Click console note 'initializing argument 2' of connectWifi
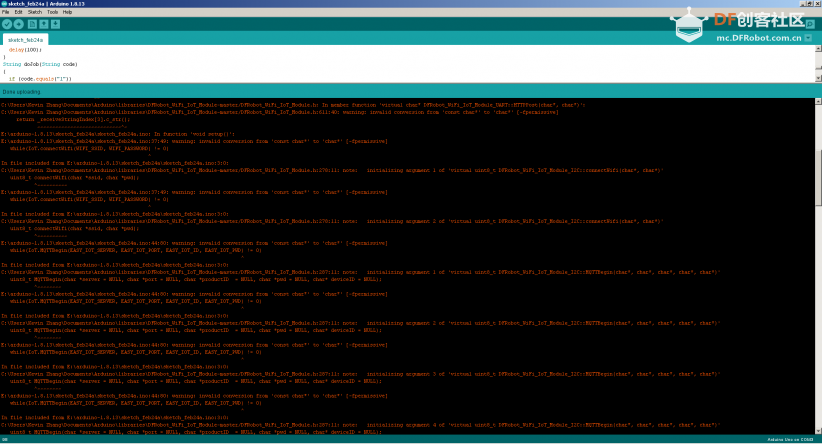This screenshot has height=444, width=822. (332, 221)
